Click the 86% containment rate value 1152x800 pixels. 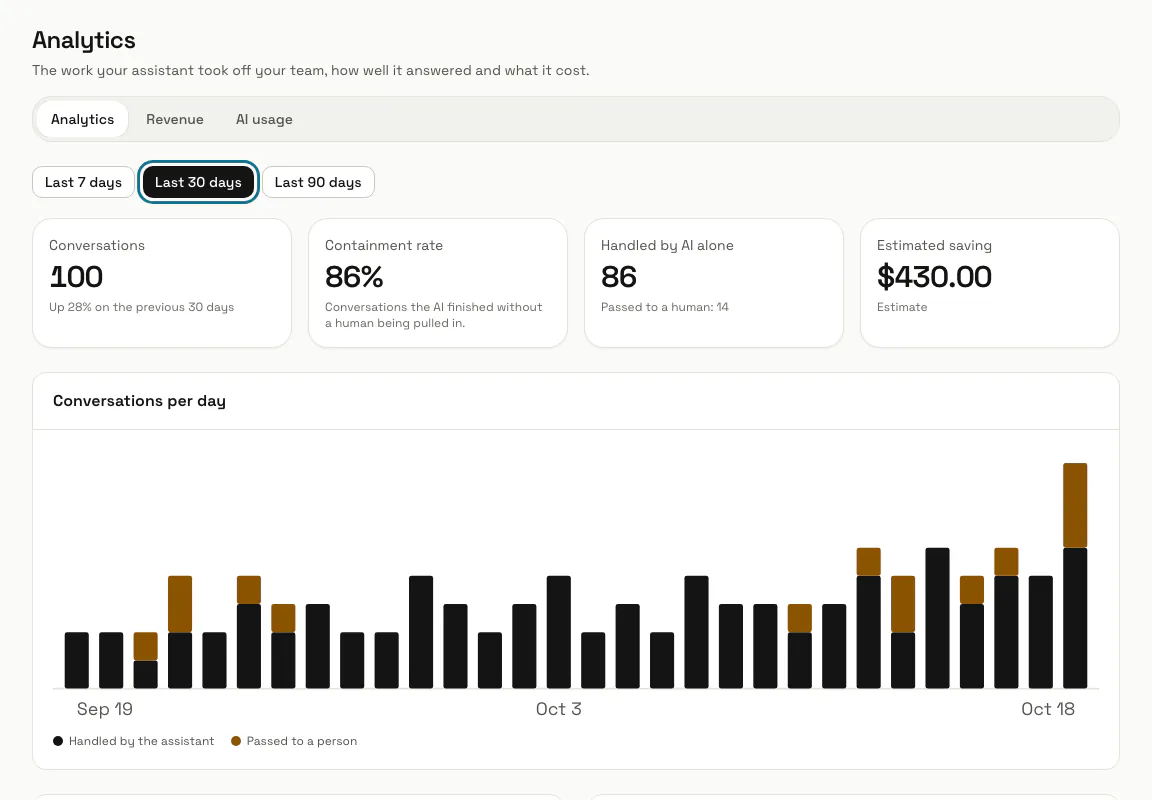tap(354, 277)
